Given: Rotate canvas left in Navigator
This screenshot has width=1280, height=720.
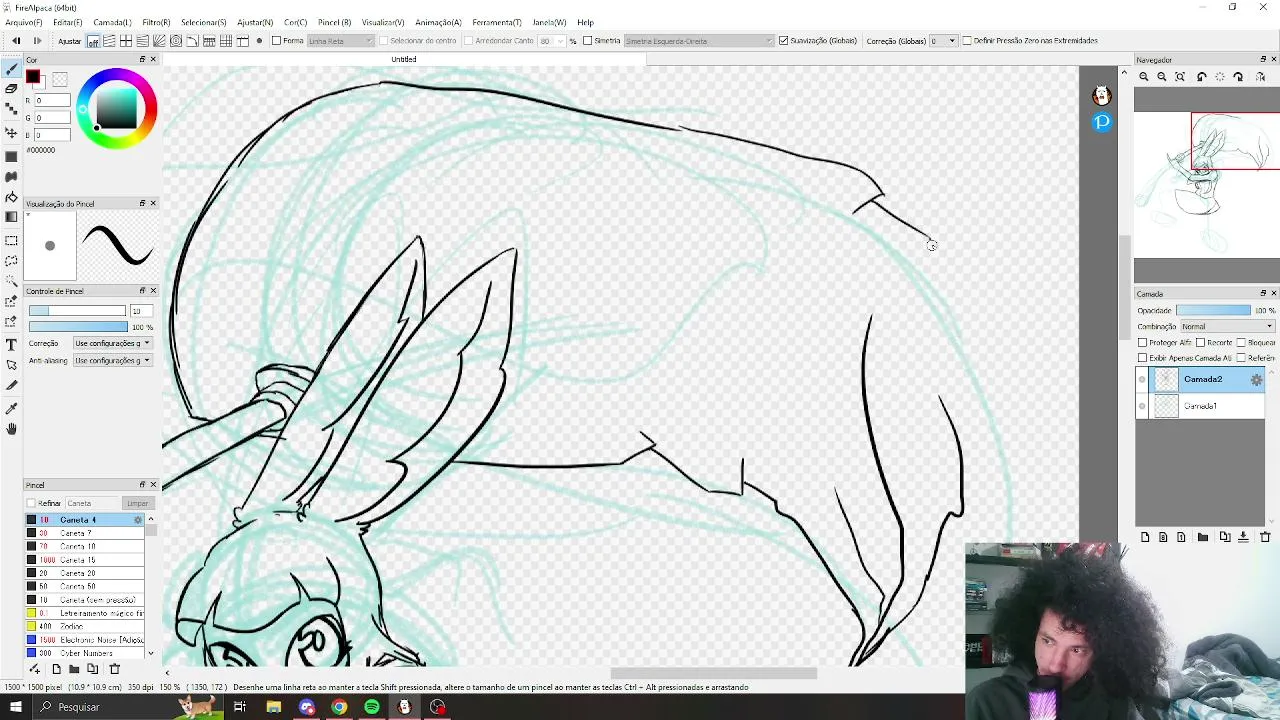Looking at the screenshot, I should [1202, 77].
